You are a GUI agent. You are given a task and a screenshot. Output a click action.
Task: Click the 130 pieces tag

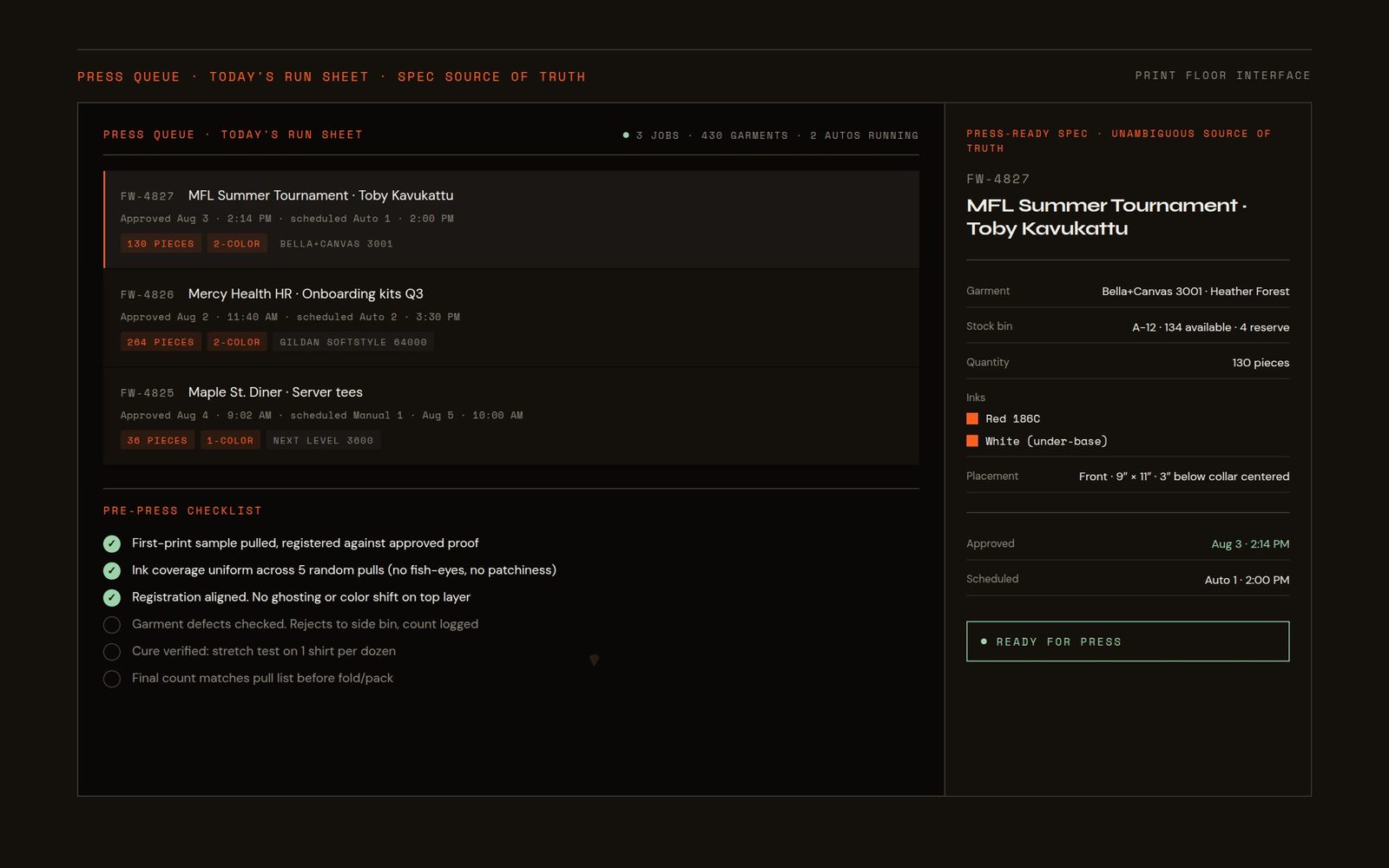(161, 244)
